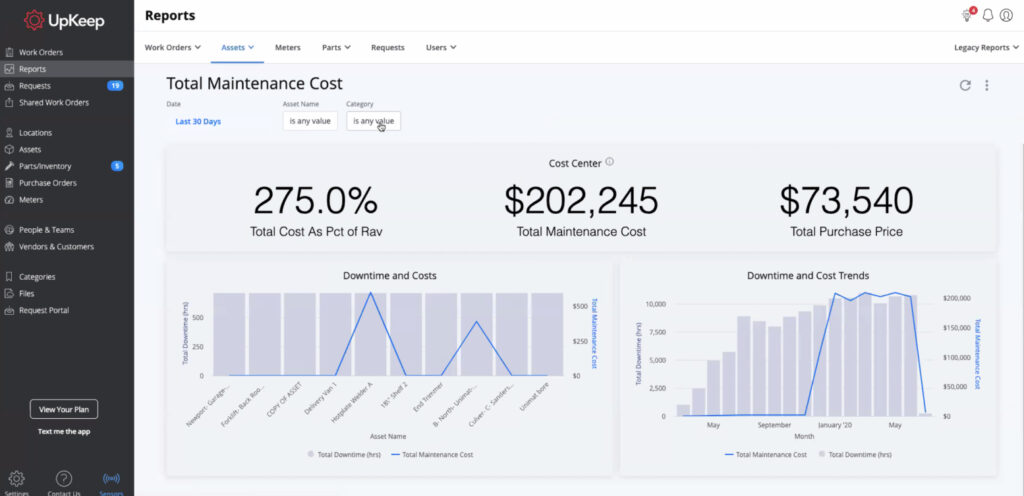Click the View Your Plan button
Viewport: 1024px width, 496px height.
(x=64, y=409)
